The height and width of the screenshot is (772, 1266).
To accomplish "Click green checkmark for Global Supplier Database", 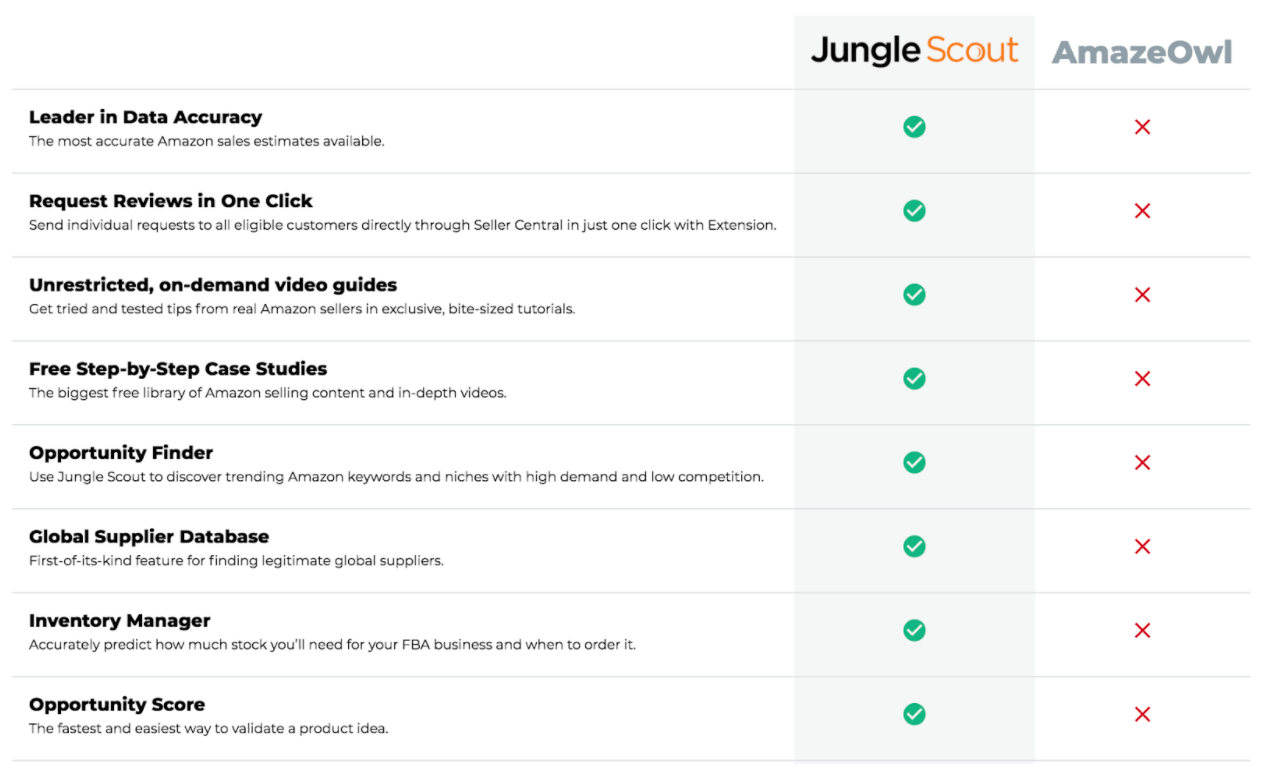I will [x=914, y=547].
